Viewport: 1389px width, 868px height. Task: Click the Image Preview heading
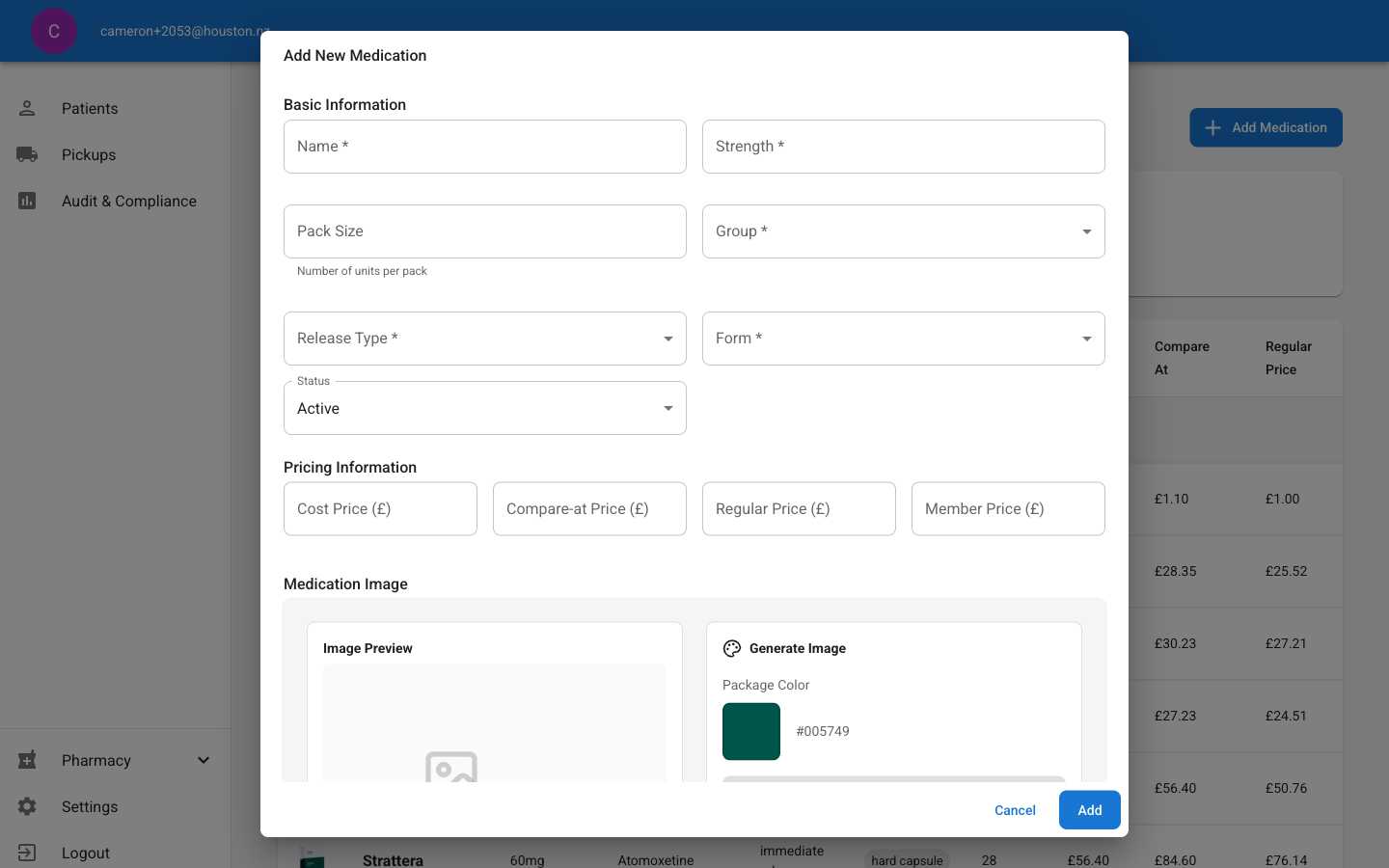coord(368,648)
